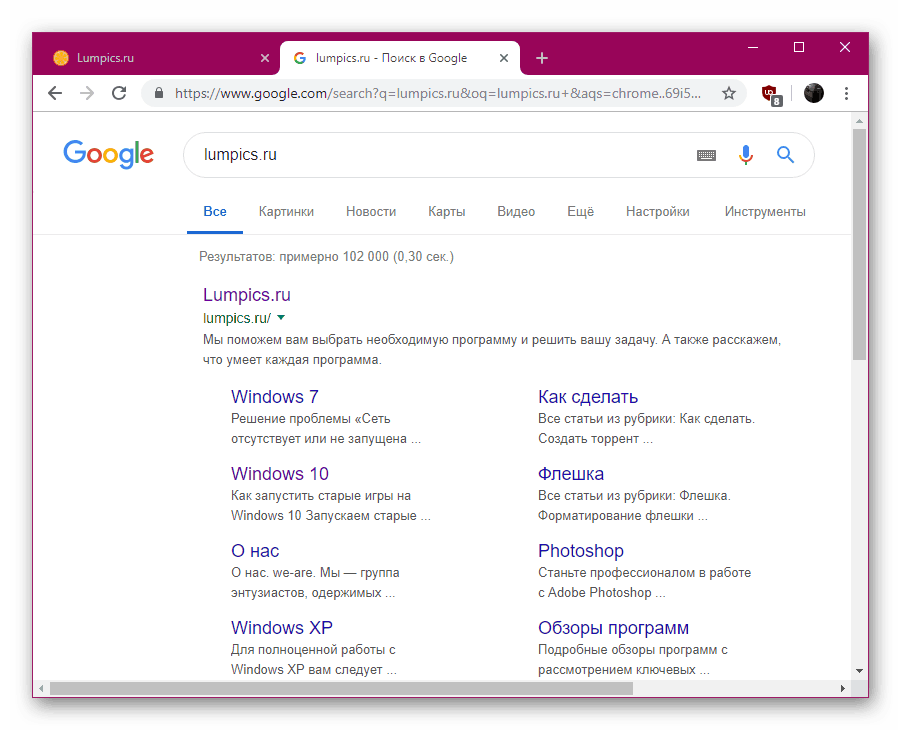Close the Lumpics.ru tab
The height and width of the screenshot is (730, 901).
click(x=265, y=58)
